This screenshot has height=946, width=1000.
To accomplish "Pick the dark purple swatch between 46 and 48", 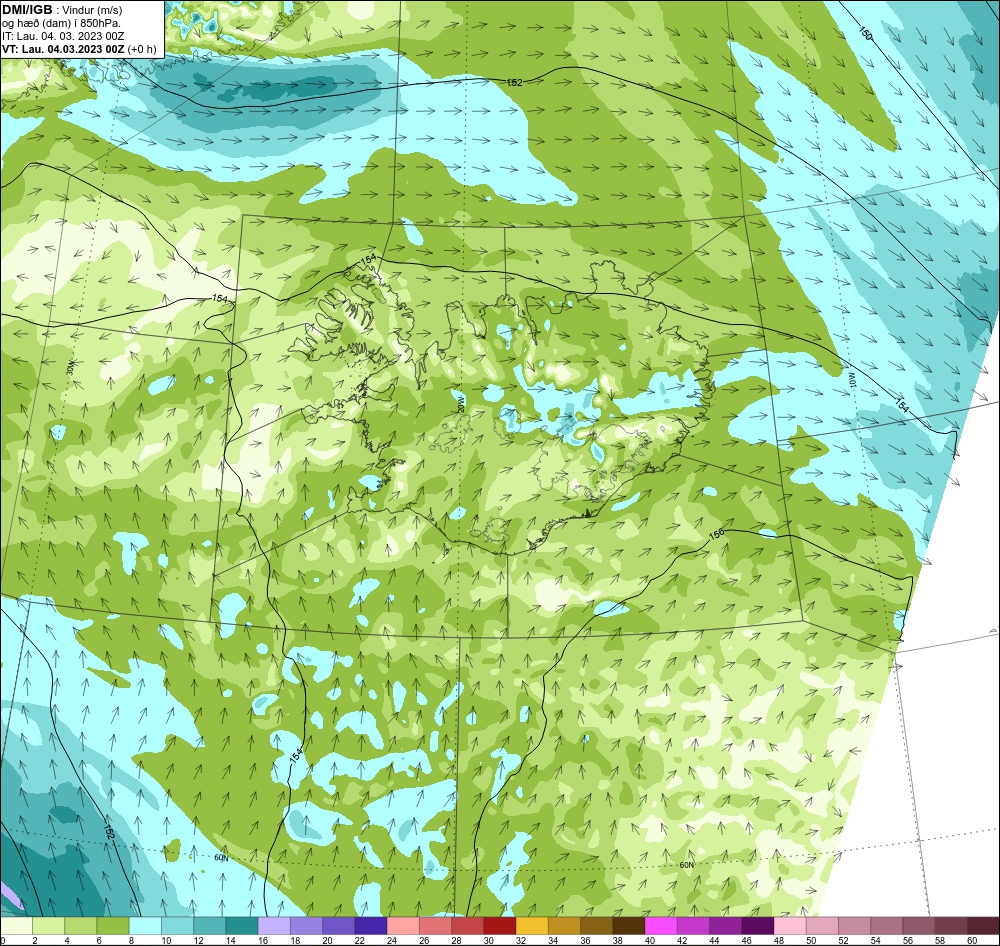I will (x=758, y=925).
